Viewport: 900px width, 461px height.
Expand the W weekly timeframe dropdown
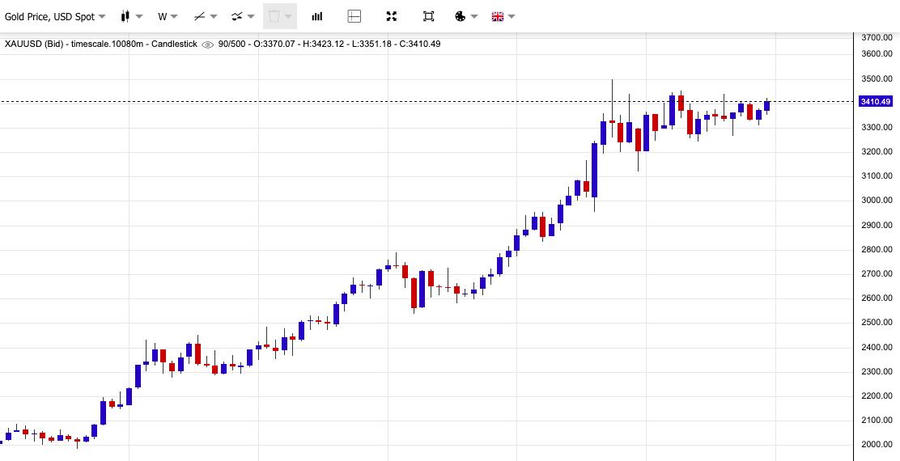(x=167, y=17)
